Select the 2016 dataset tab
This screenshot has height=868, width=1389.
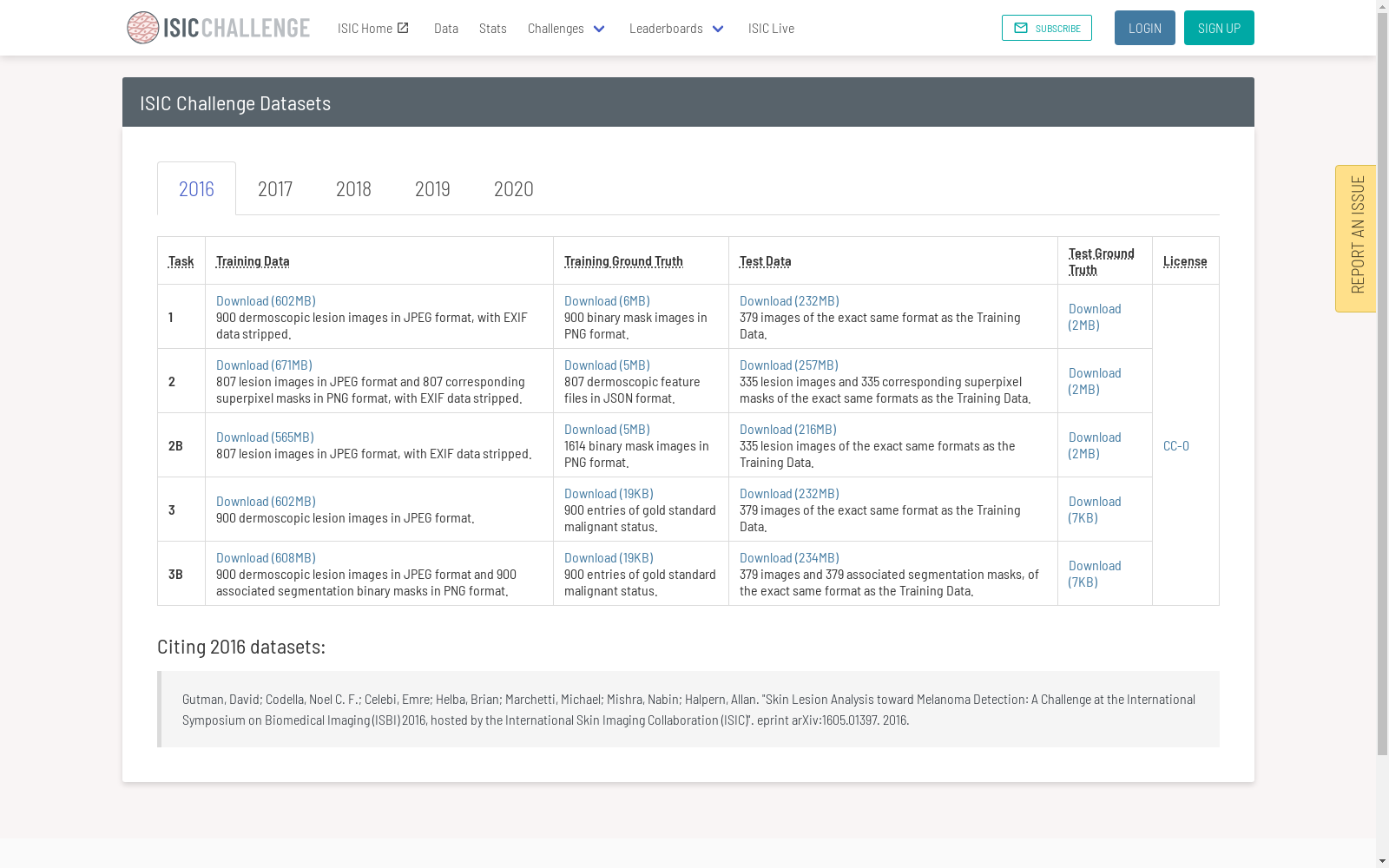point(196,188)
